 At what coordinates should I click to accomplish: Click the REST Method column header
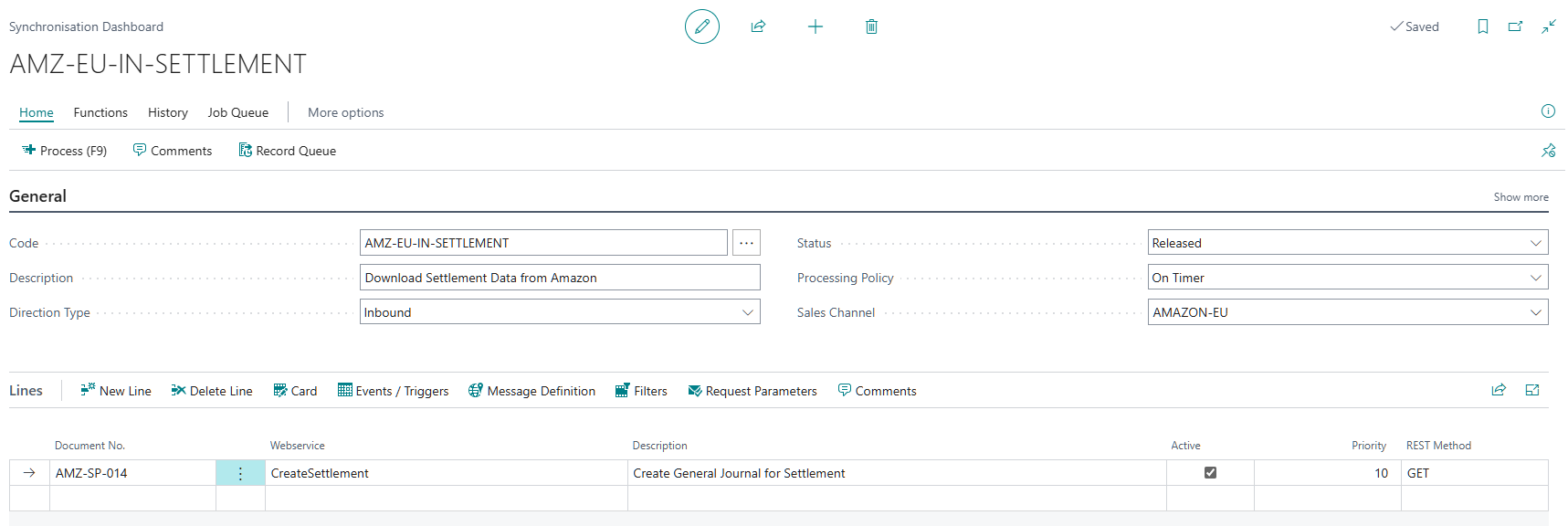pyautogui.click(x=1438, y=446)
